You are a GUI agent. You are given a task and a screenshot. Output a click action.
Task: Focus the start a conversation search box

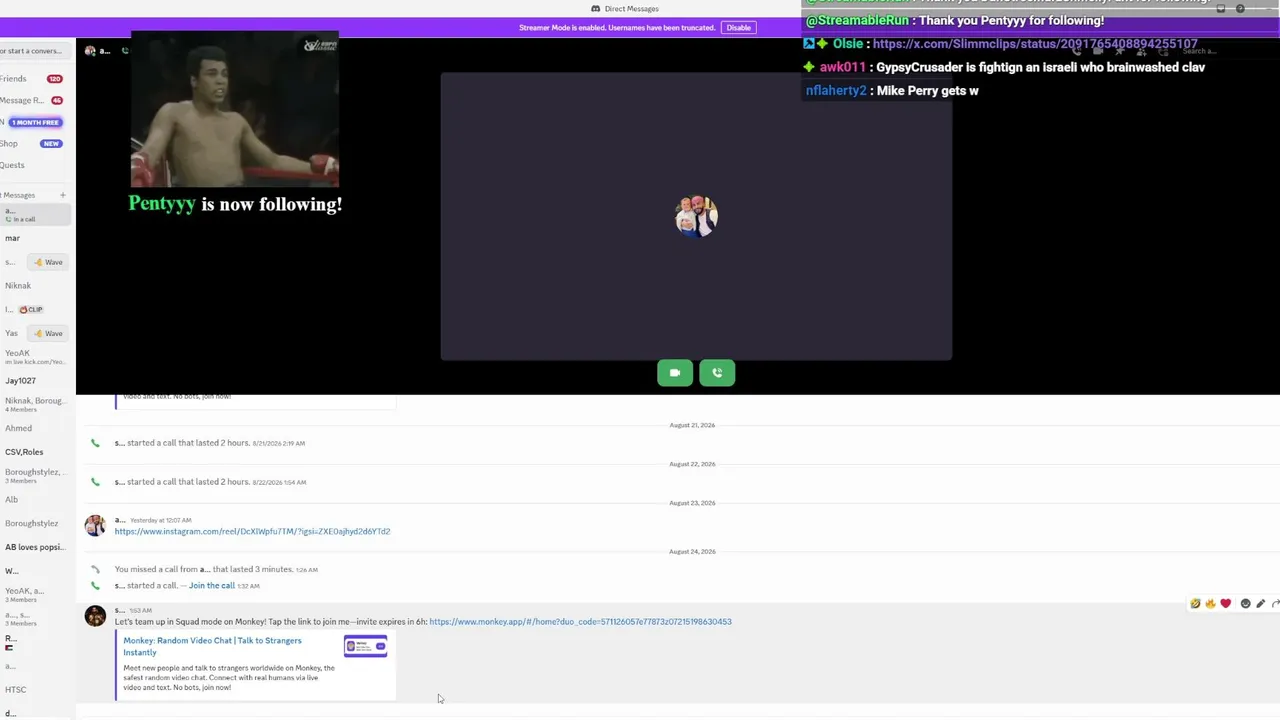[35, 51]
